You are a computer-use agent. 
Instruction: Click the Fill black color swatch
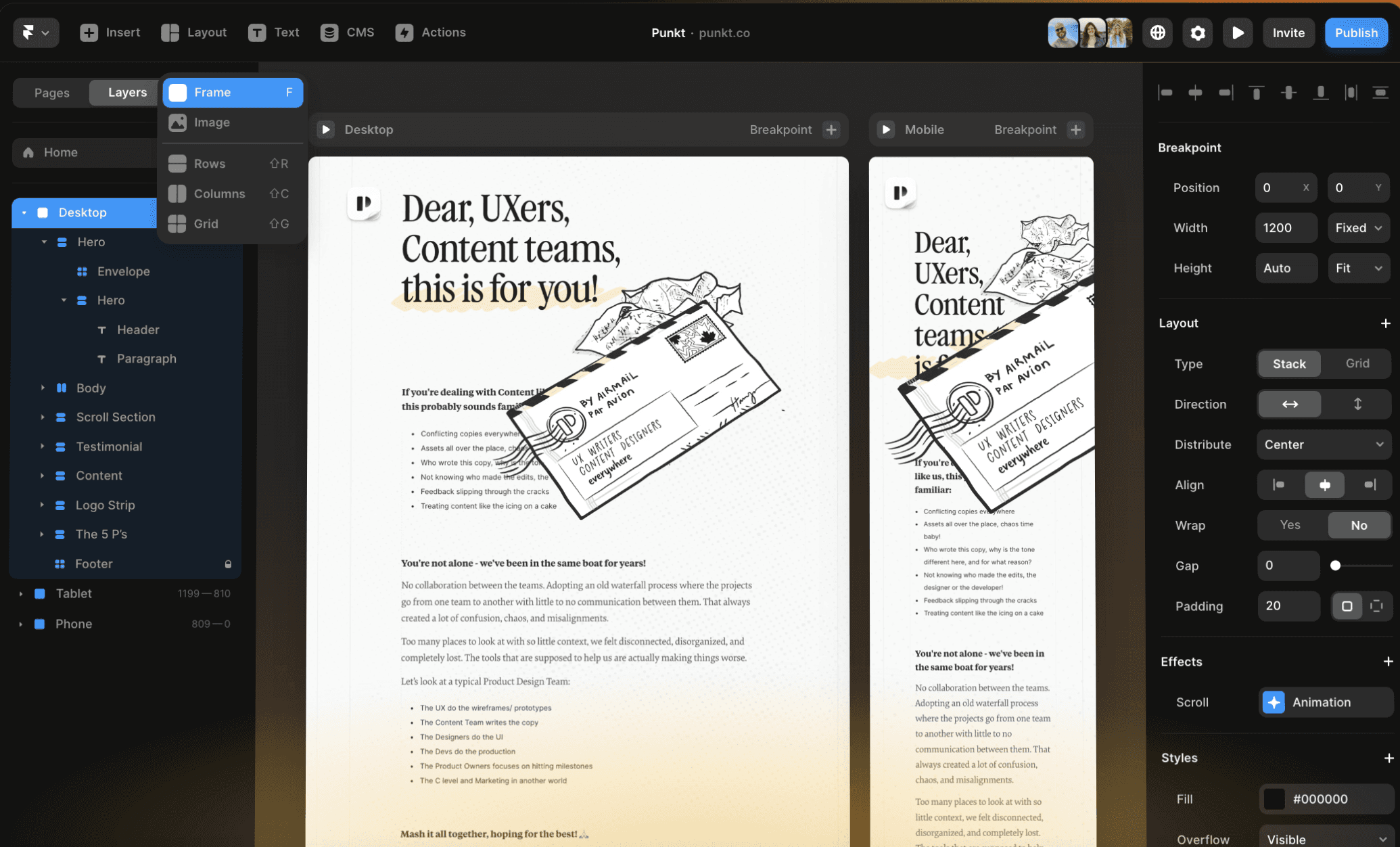pyautogui.click(x=1274, y=799)
